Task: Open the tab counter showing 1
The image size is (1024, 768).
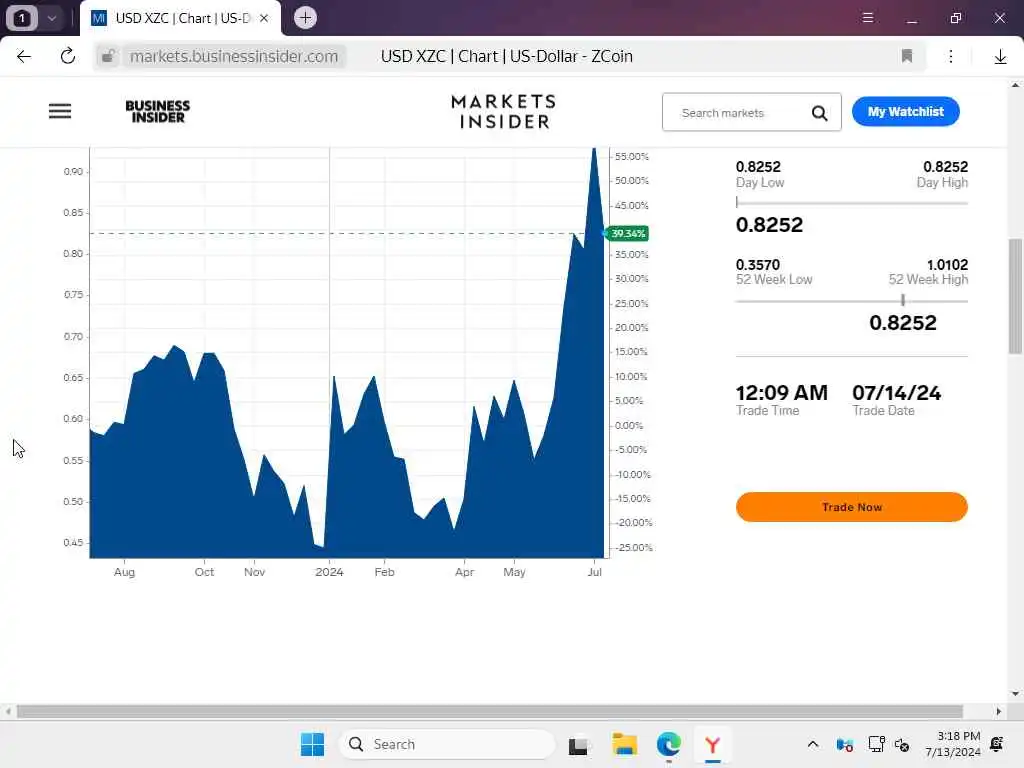Action: 22,18
